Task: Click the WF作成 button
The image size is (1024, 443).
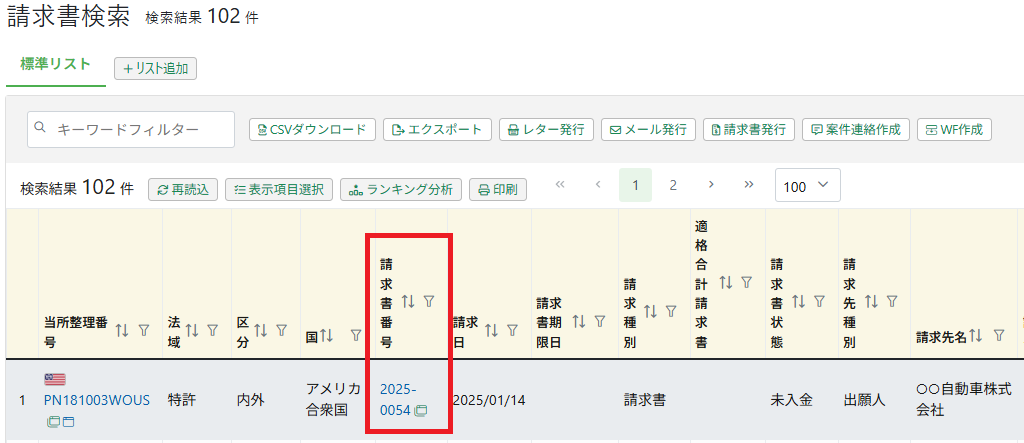Action: click(x=954, y=129)
